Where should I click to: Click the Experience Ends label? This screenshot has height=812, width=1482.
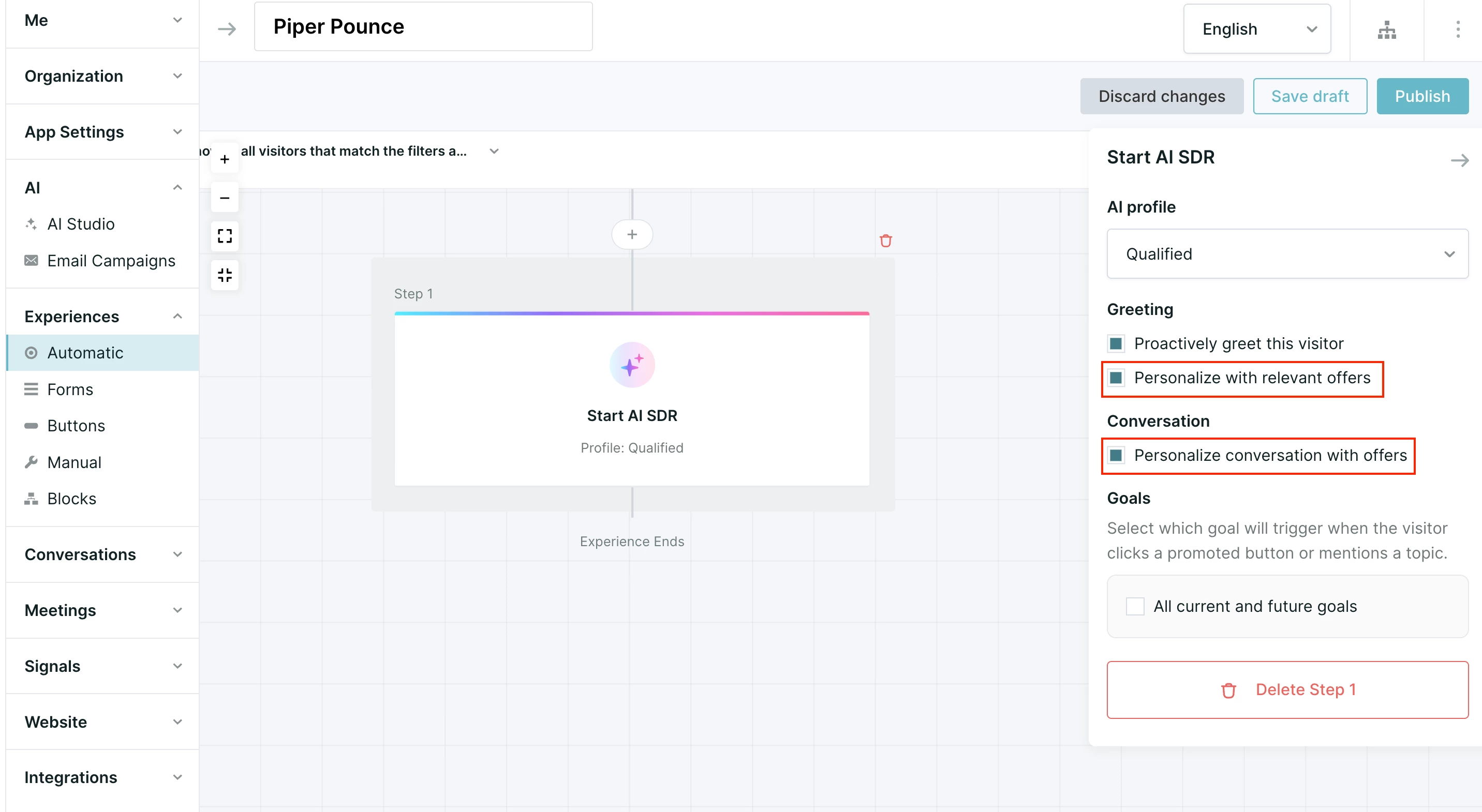[632, 541]
